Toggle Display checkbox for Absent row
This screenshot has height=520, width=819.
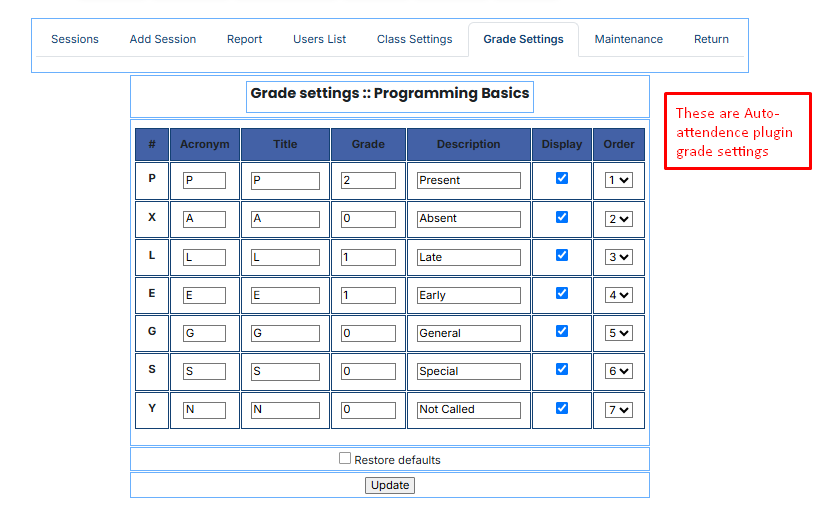(562, 217)
